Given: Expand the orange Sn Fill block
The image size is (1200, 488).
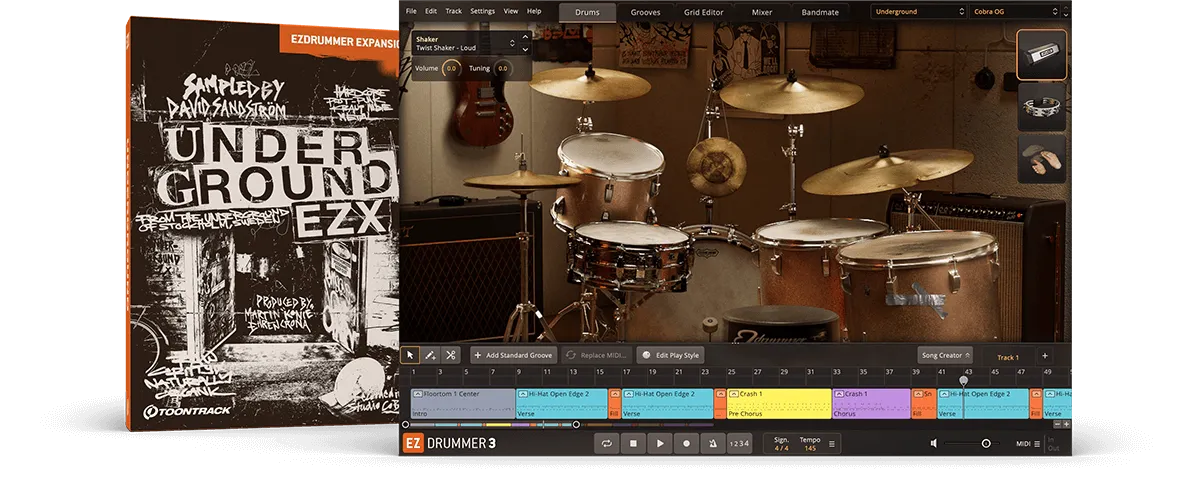Looking at the screenshot, I should [917, 394].
